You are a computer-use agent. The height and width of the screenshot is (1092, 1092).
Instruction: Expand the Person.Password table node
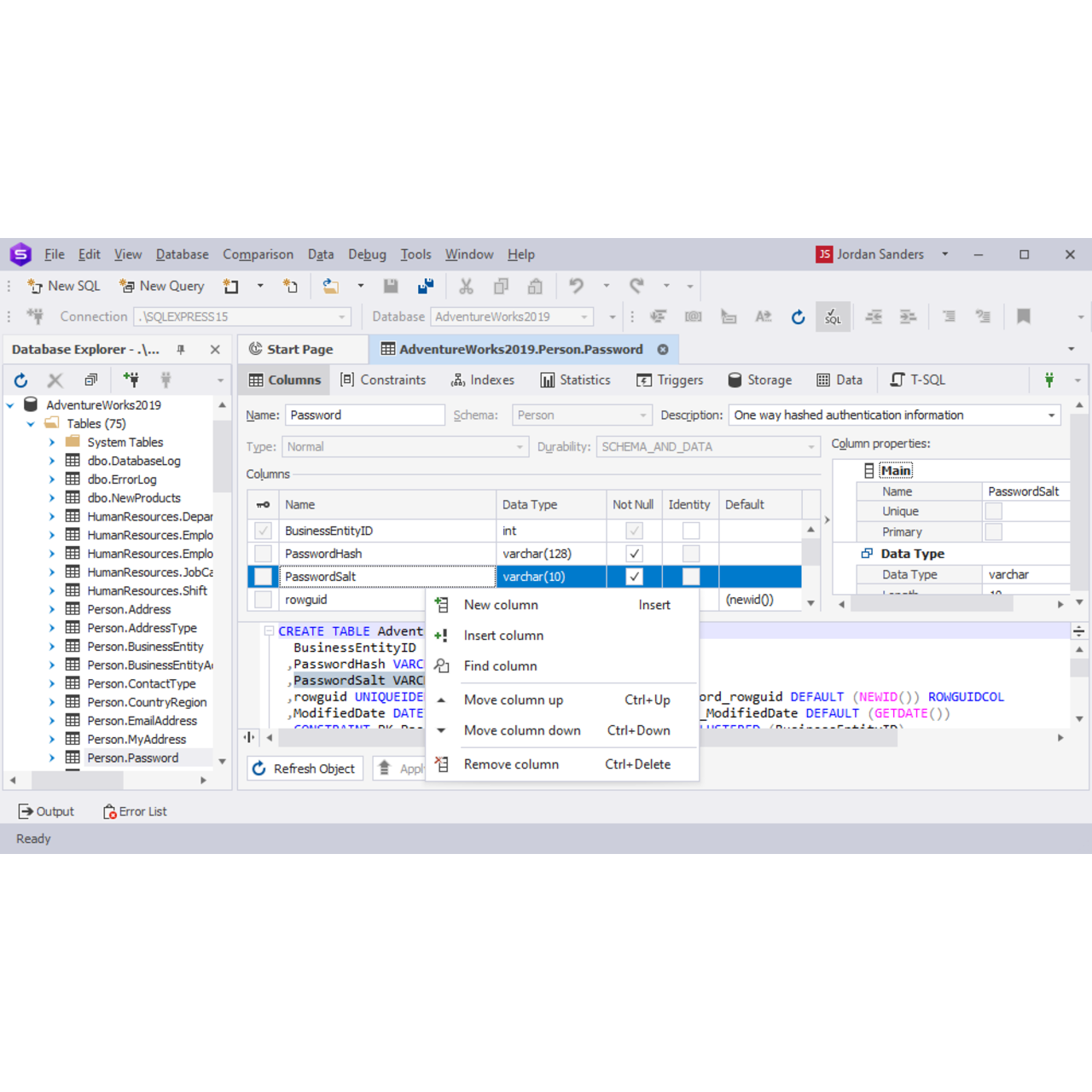(x=52, y=758)
